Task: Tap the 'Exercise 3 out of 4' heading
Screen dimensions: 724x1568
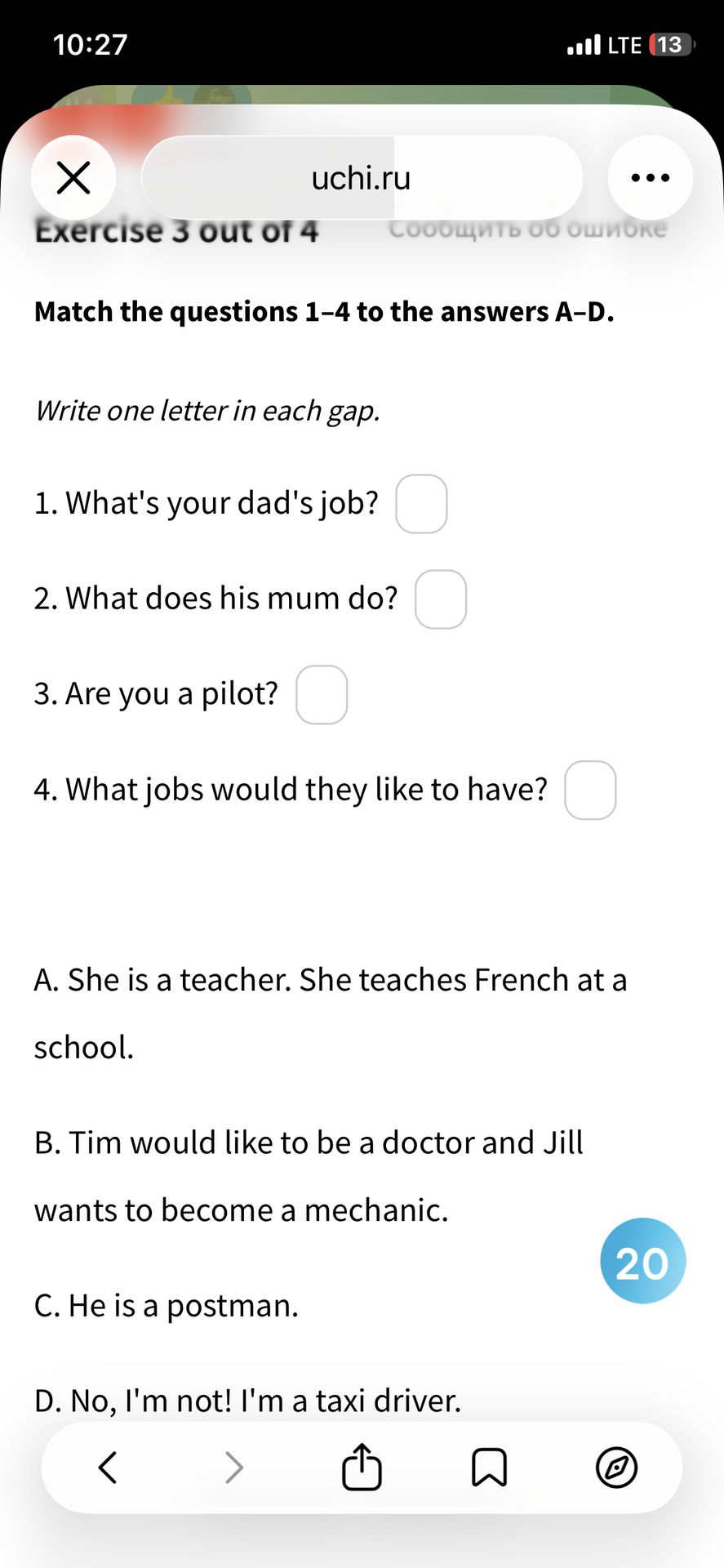Action: (x=176, y=231)
